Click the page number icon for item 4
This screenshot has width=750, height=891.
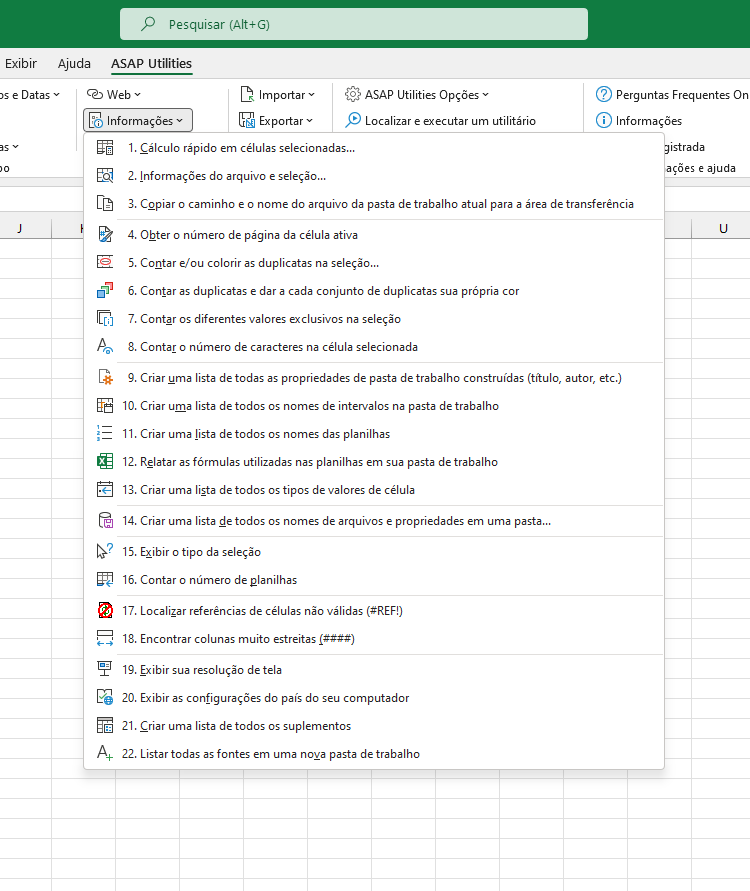105,235
